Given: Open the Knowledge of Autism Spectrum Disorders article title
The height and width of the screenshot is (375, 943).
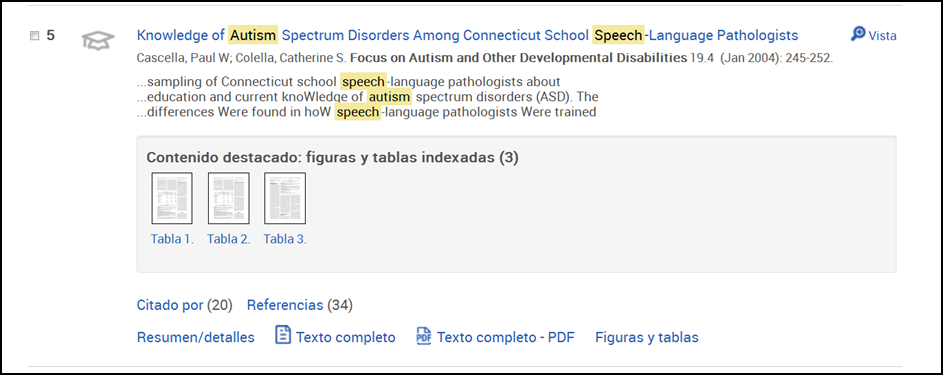Looking at the screenshot, I should (x=467, y=35).
